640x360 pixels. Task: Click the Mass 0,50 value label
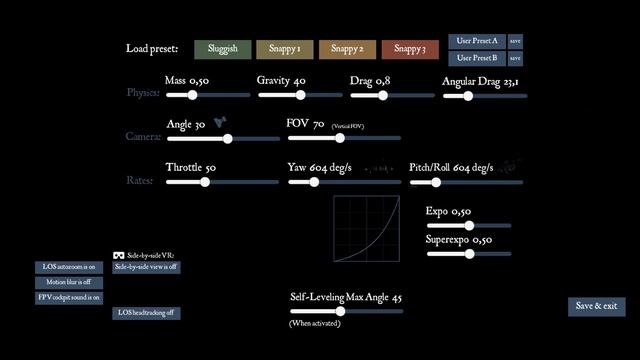187,81
